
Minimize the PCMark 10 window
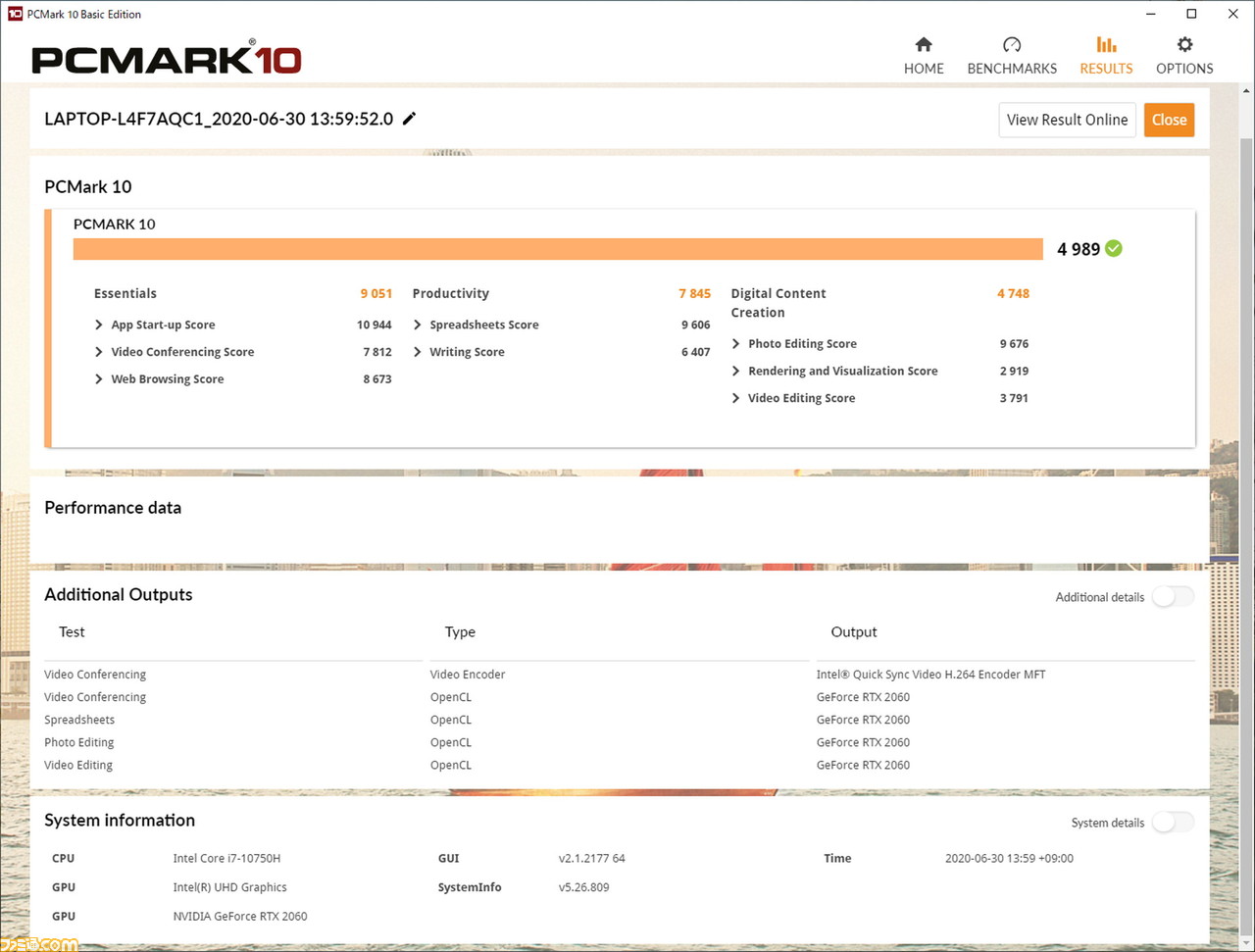pyautogui.click(x=1149, y=14)
